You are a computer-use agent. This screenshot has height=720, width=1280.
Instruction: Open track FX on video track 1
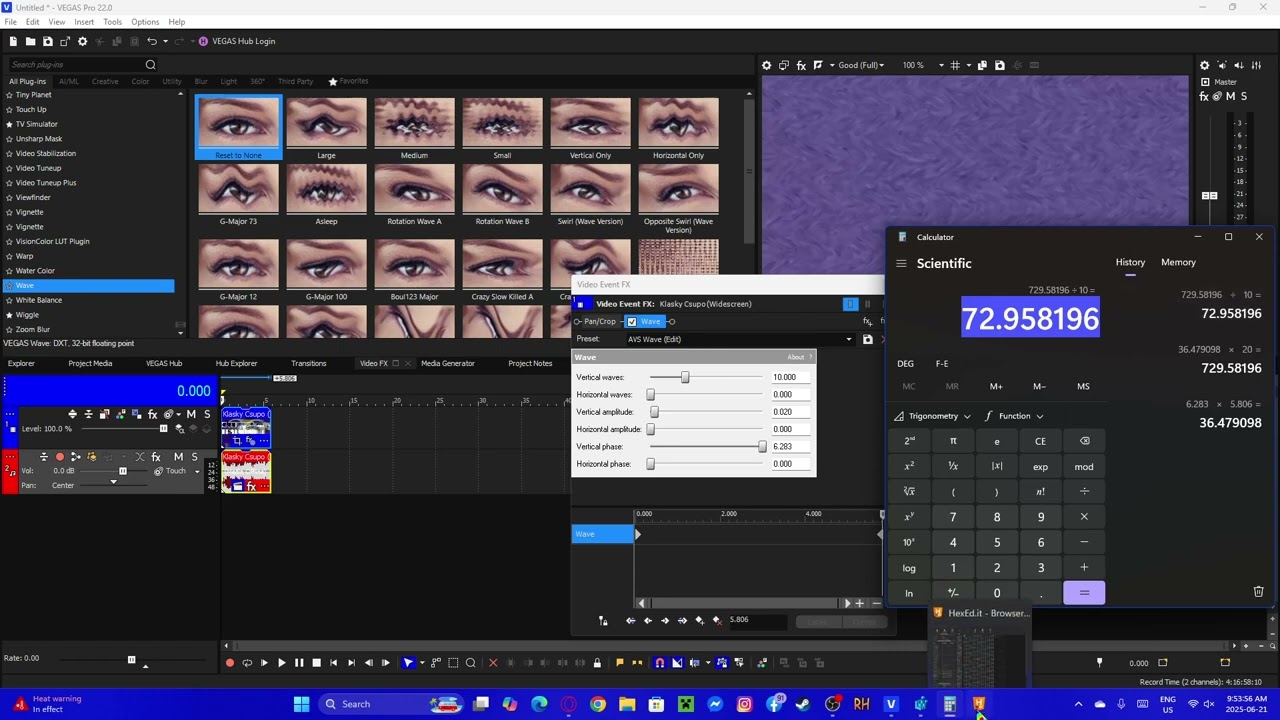pyautogui.click(x=152, y=414)
